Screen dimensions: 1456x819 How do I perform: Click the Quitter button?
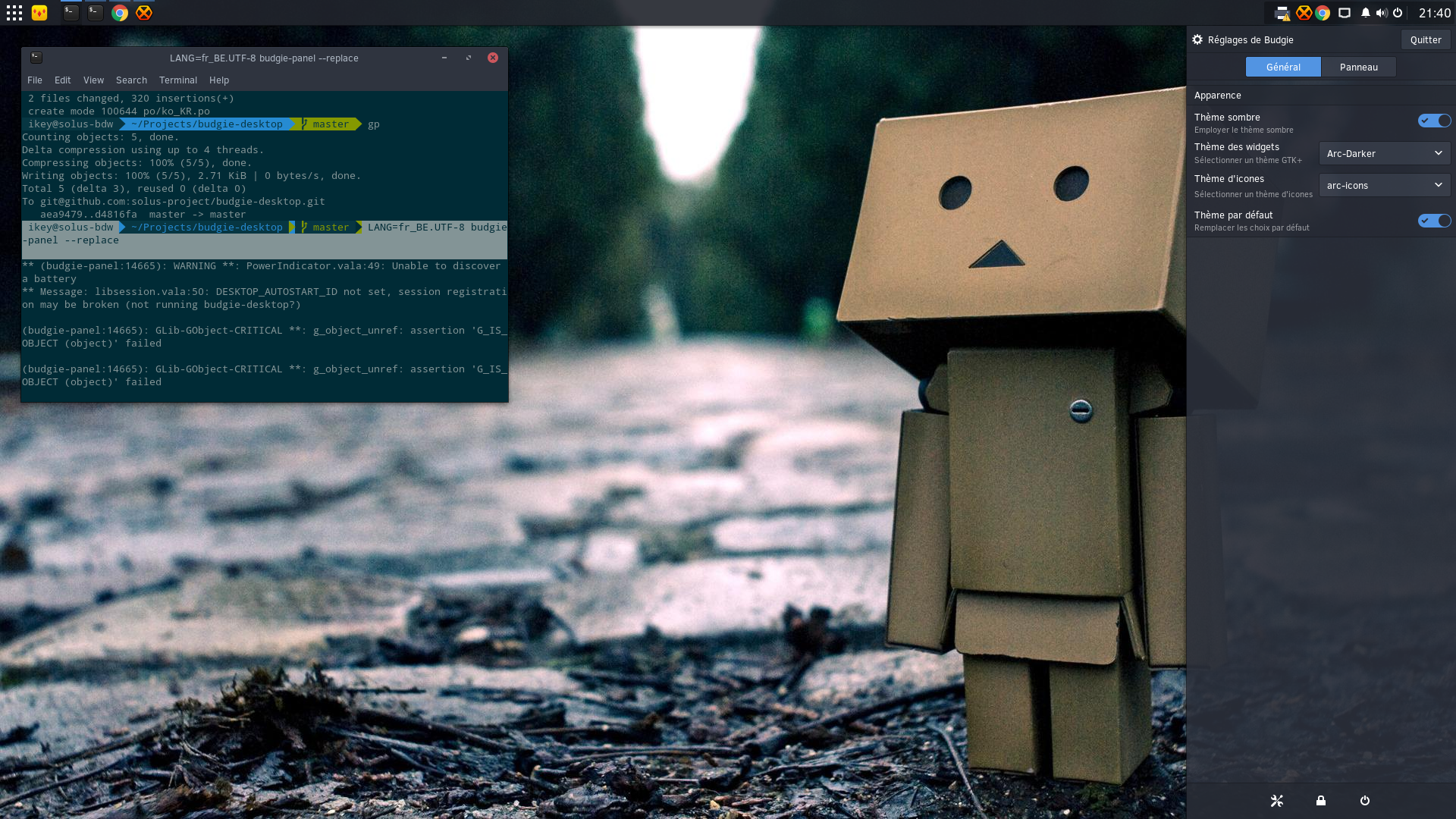(1426, 39)
